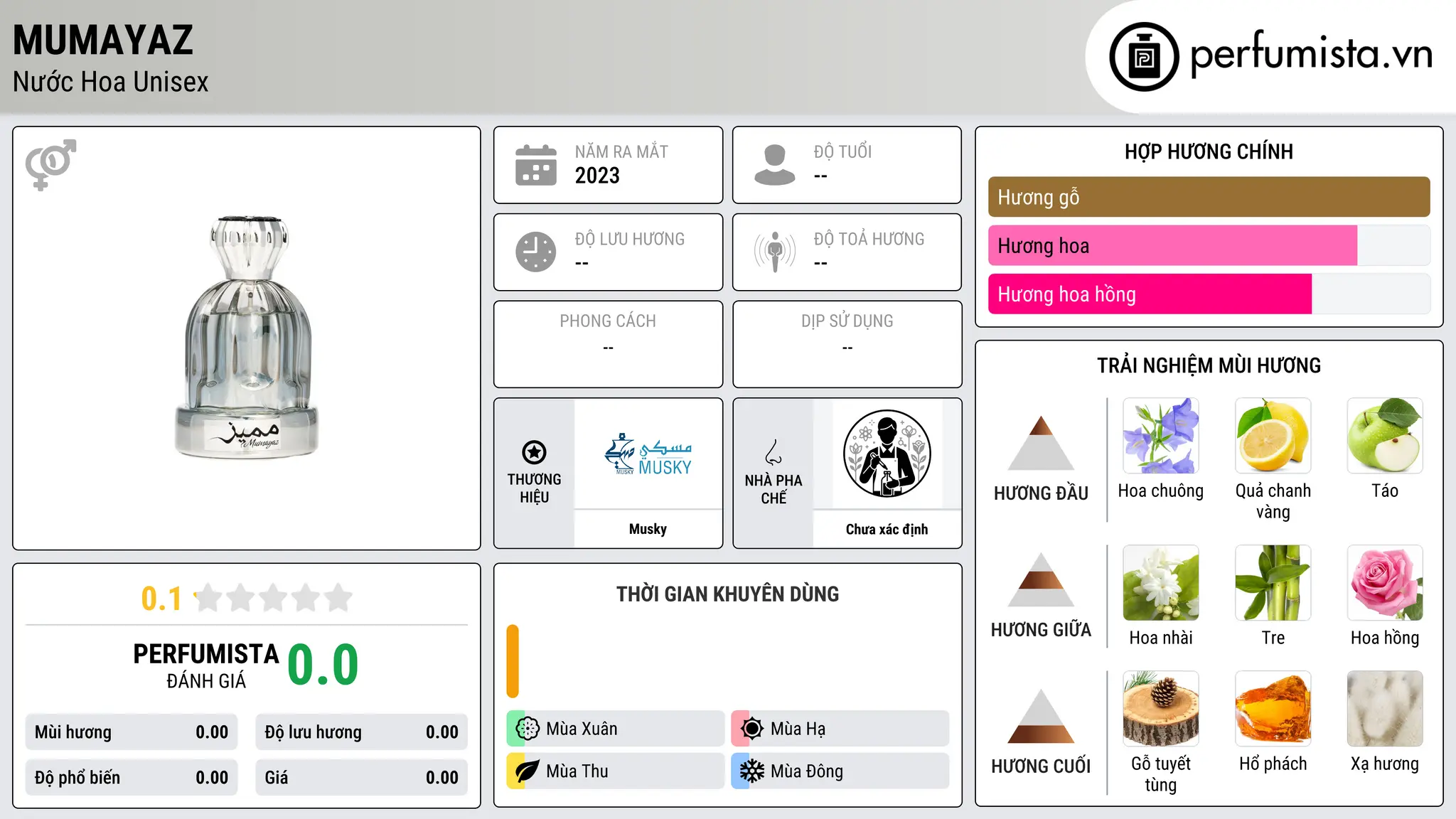This screenshot has height=819, width=1456.
Task: Click the Độ phổ biến 0.00 score row
Action: 132,778
